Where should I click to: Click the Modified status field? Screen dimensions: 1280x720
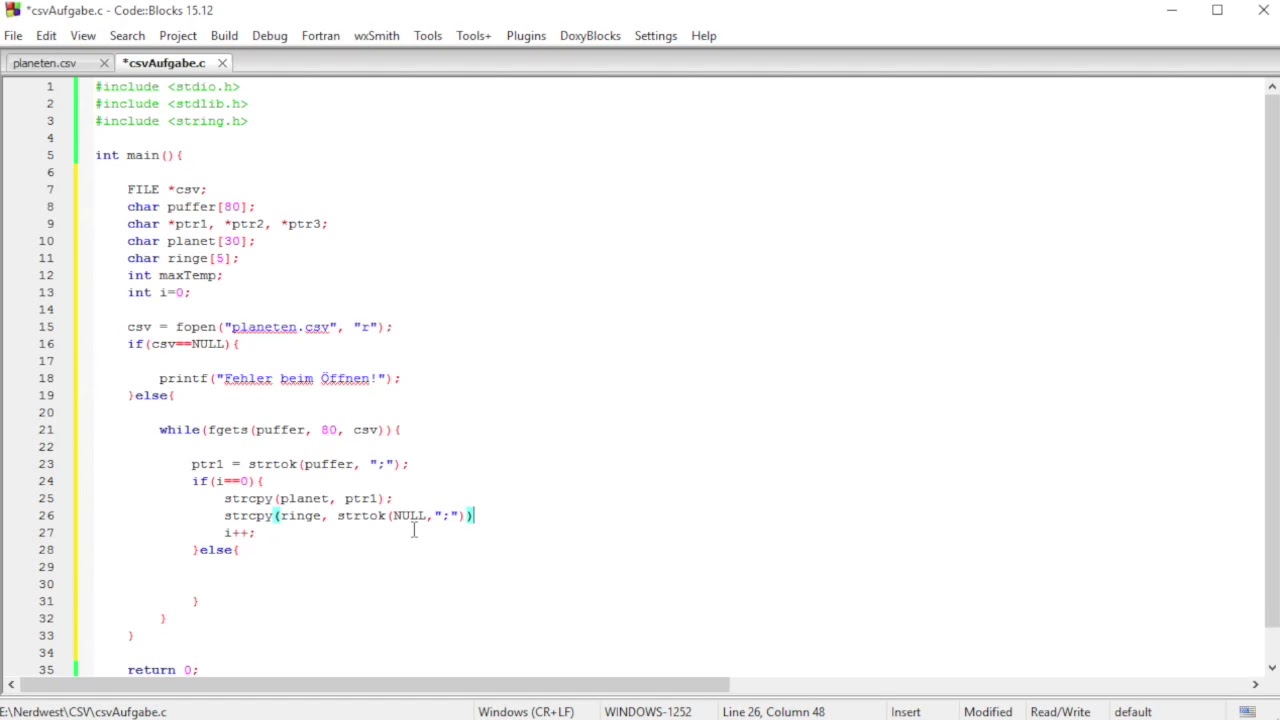click(988, 712)
